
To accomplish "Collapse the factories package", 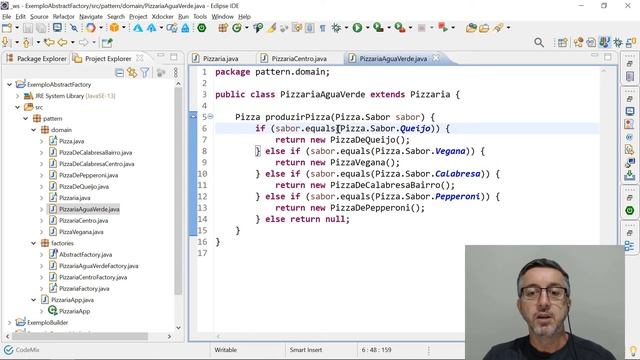I will point(33,243).
